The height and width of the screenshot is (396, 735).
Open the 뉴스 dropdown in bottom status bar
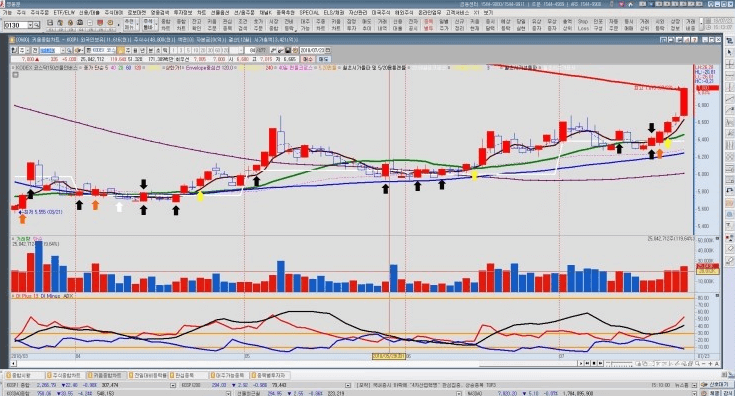coord(694,385)
